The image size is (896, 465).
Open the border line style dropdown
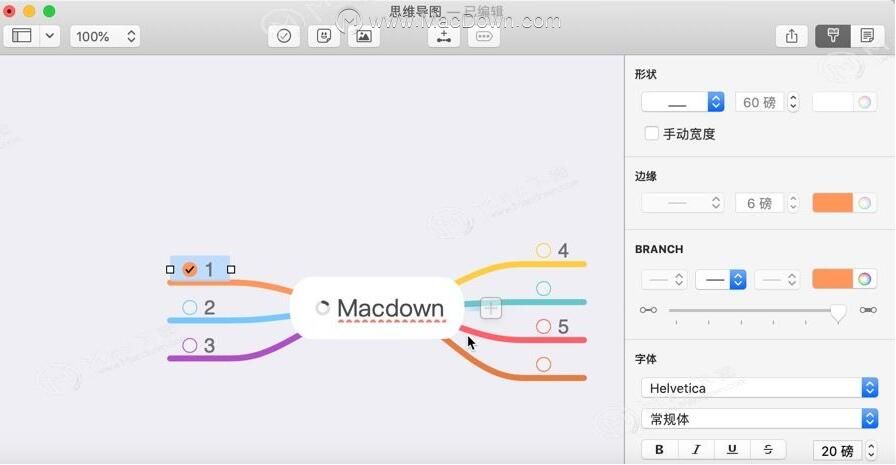[x=683, y=203]
